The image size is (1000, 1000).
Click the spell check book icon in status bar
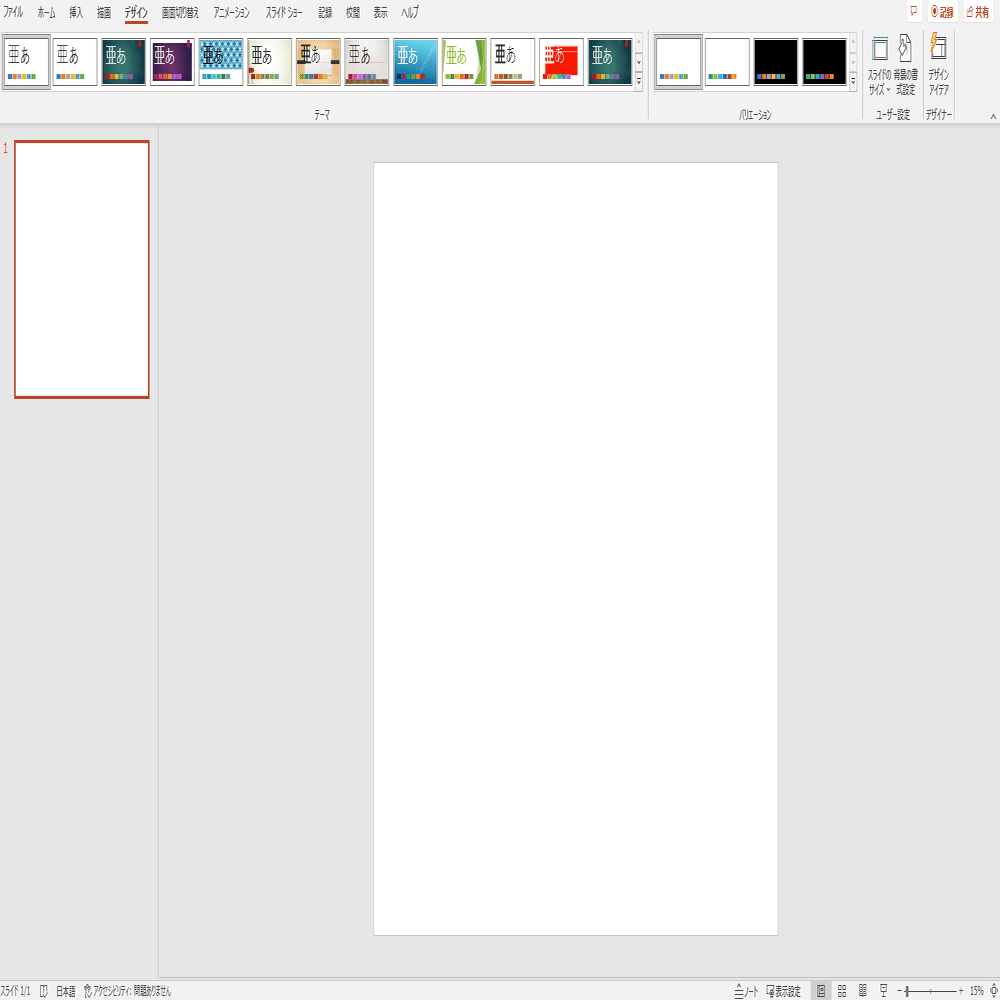(x=43, y=990)
